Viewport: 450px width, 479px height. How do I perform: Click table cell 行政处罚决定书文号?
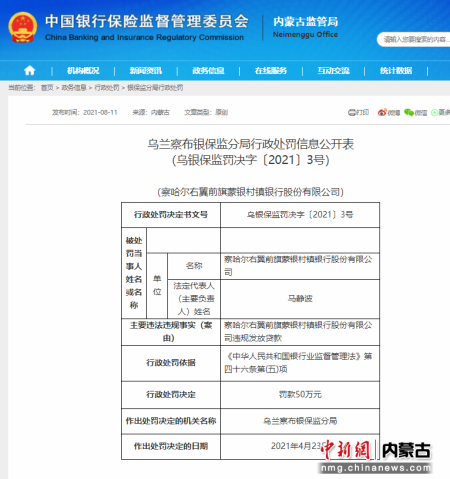coord(171,215)
